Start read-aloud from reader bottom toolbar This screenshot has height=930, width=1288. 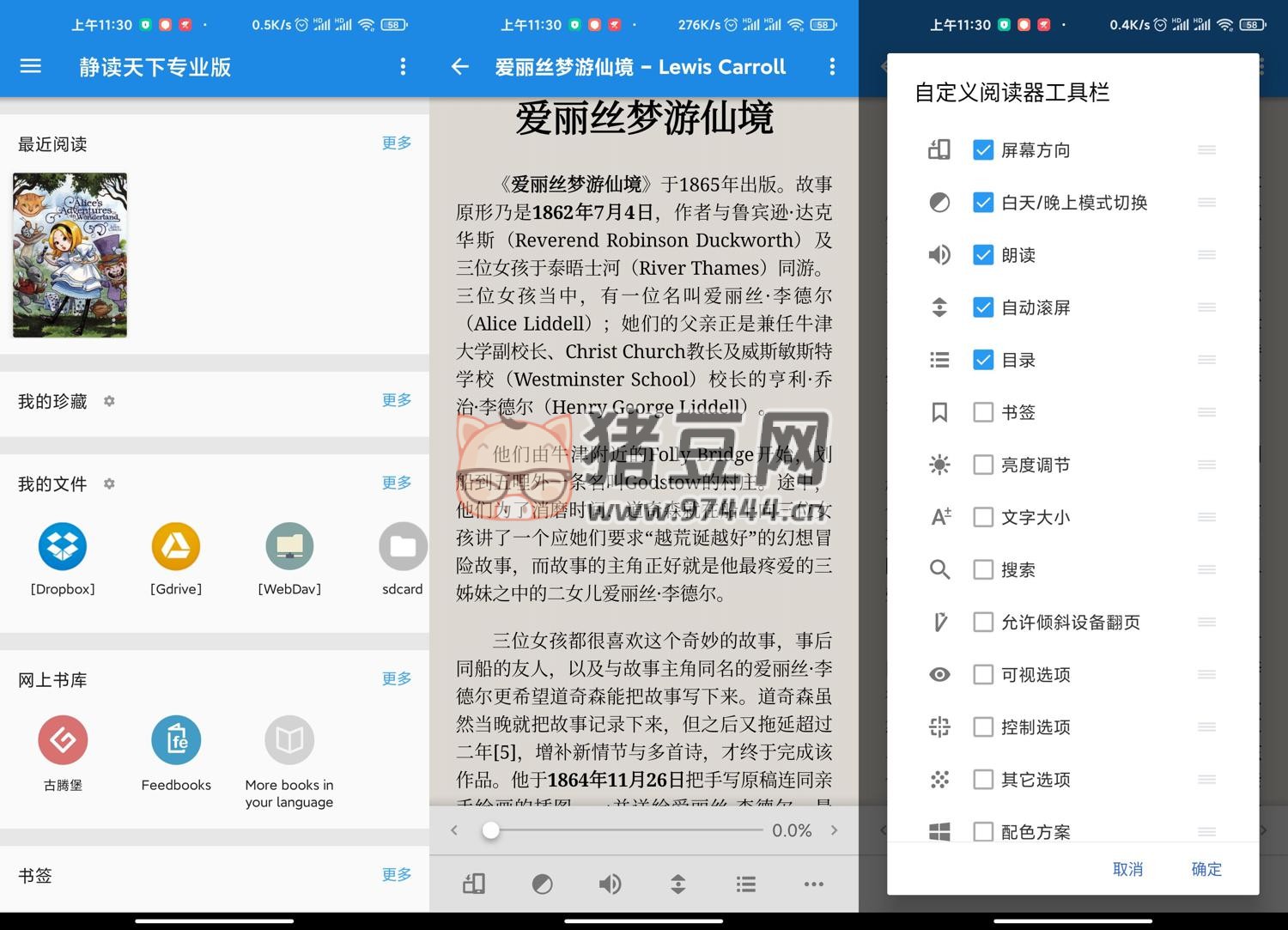point(610,884)
